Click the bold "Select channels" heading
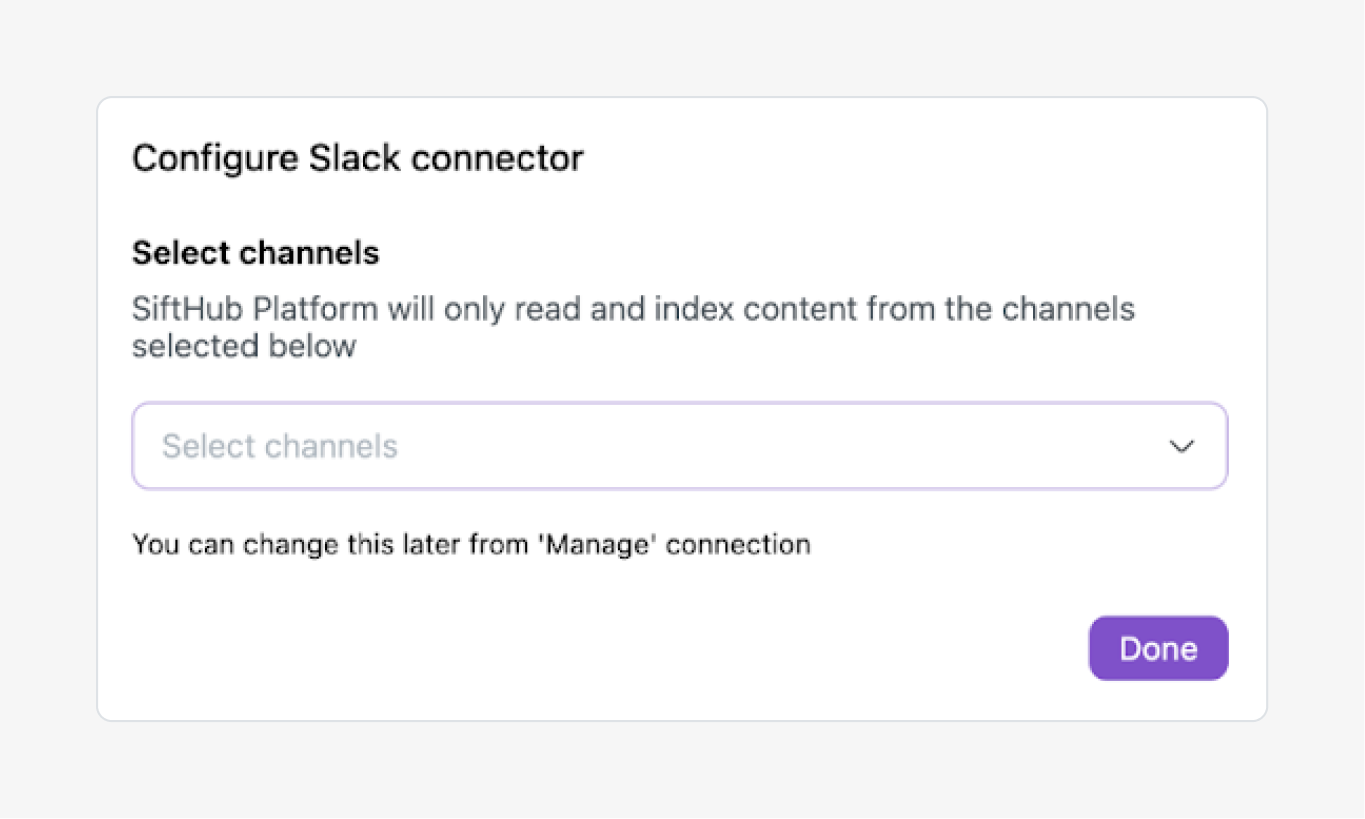This screenshot has width=1365, height=819. [x=256, y=253]
